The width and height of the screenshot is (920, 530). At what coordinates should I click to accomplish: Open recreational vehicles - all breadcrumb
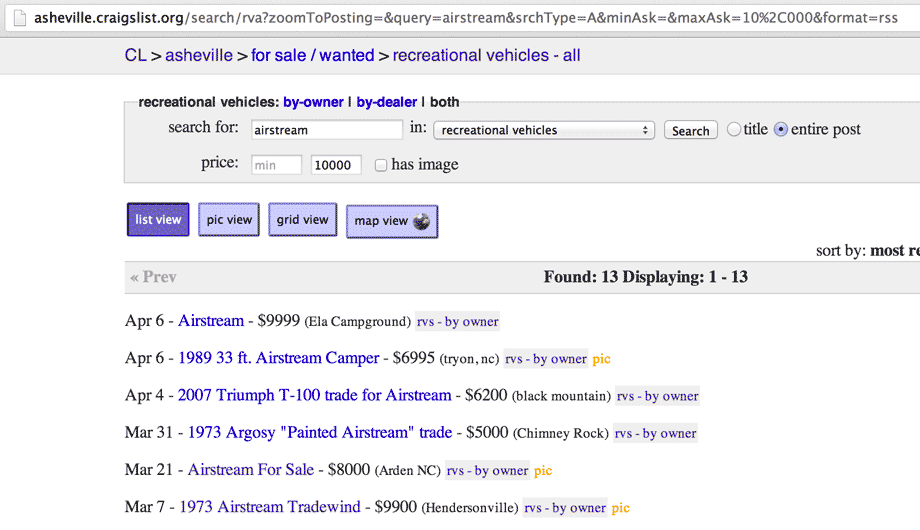[x=486, y=55]
